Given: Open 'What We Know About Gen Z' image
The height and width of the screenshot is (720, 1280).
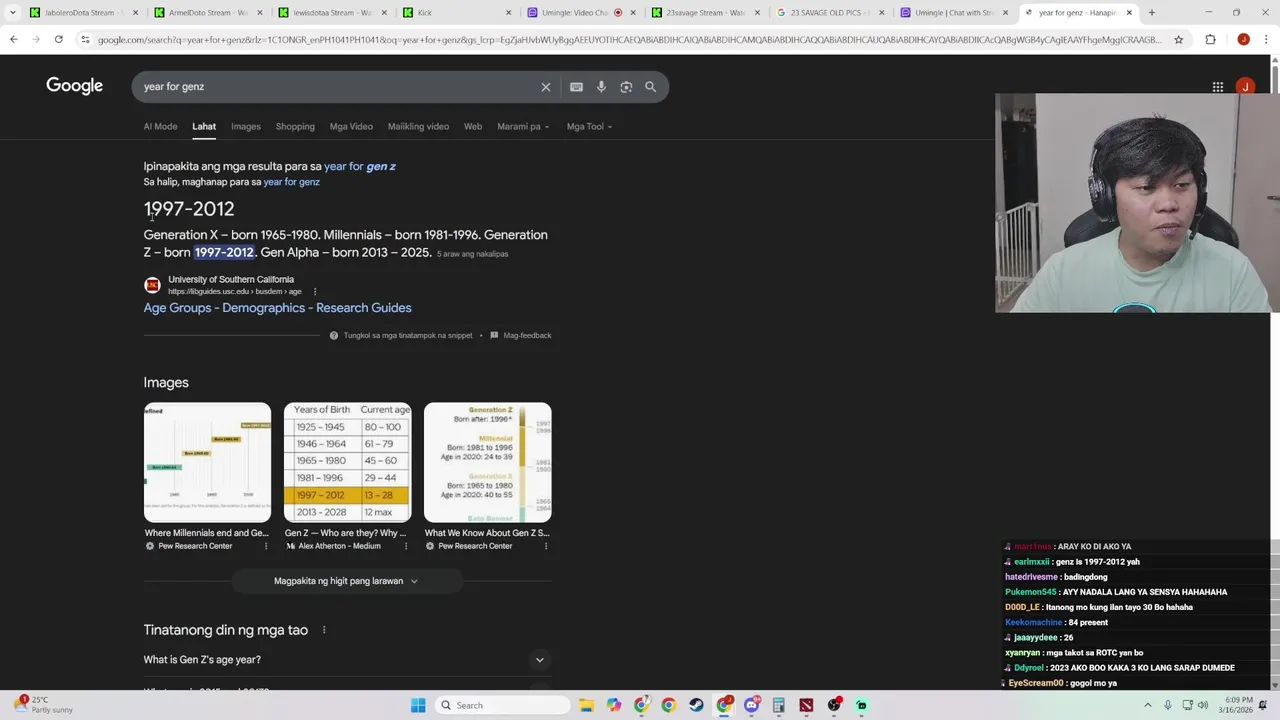Looking at the screenshot, I should [487, 462].
